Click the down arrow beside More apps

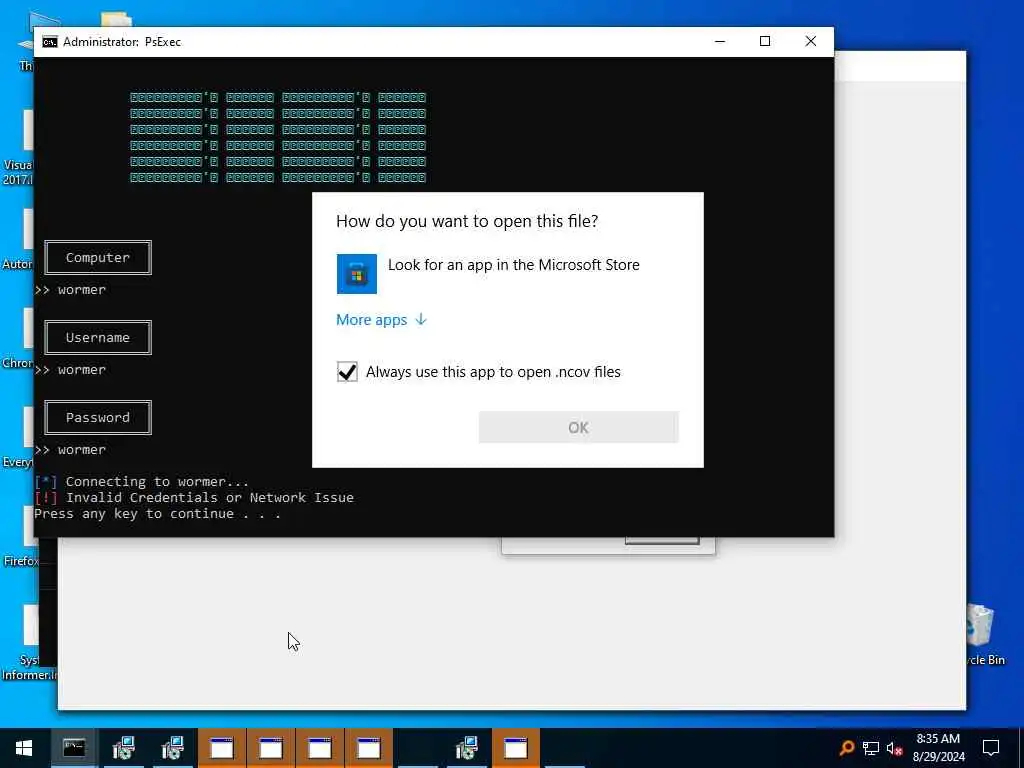(x=421, y=319)
